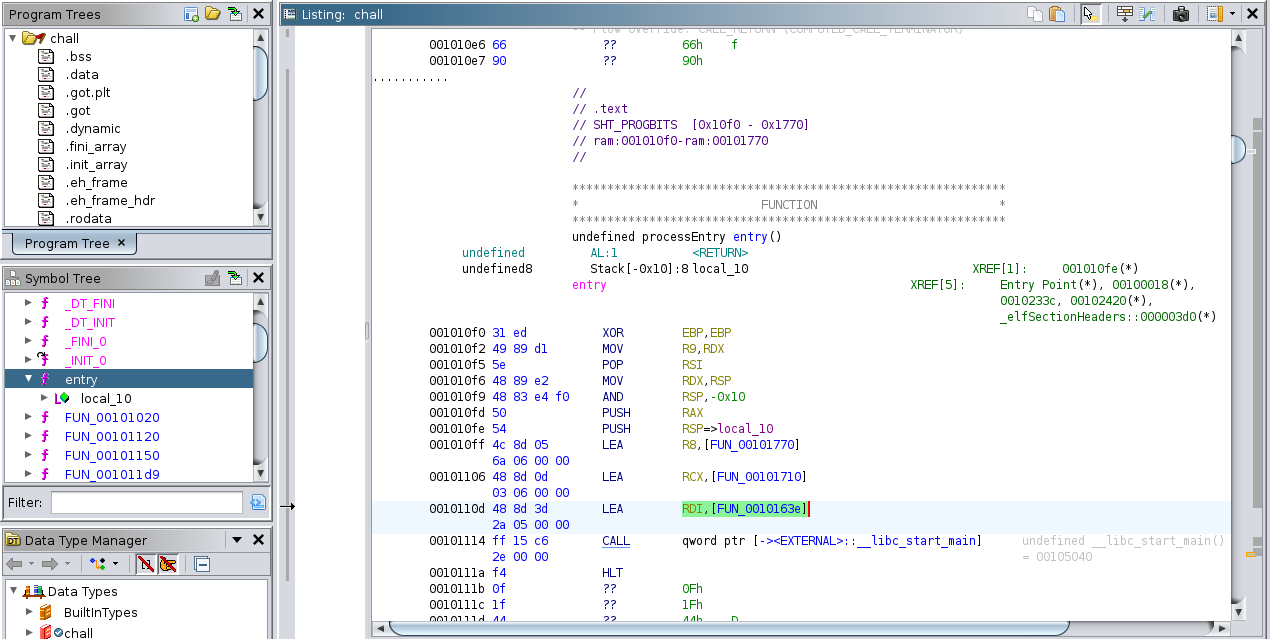Toggle the filter pointers button in Data Type Manager
Viewport: 1270px width, 639px height.
click(167, 565)
